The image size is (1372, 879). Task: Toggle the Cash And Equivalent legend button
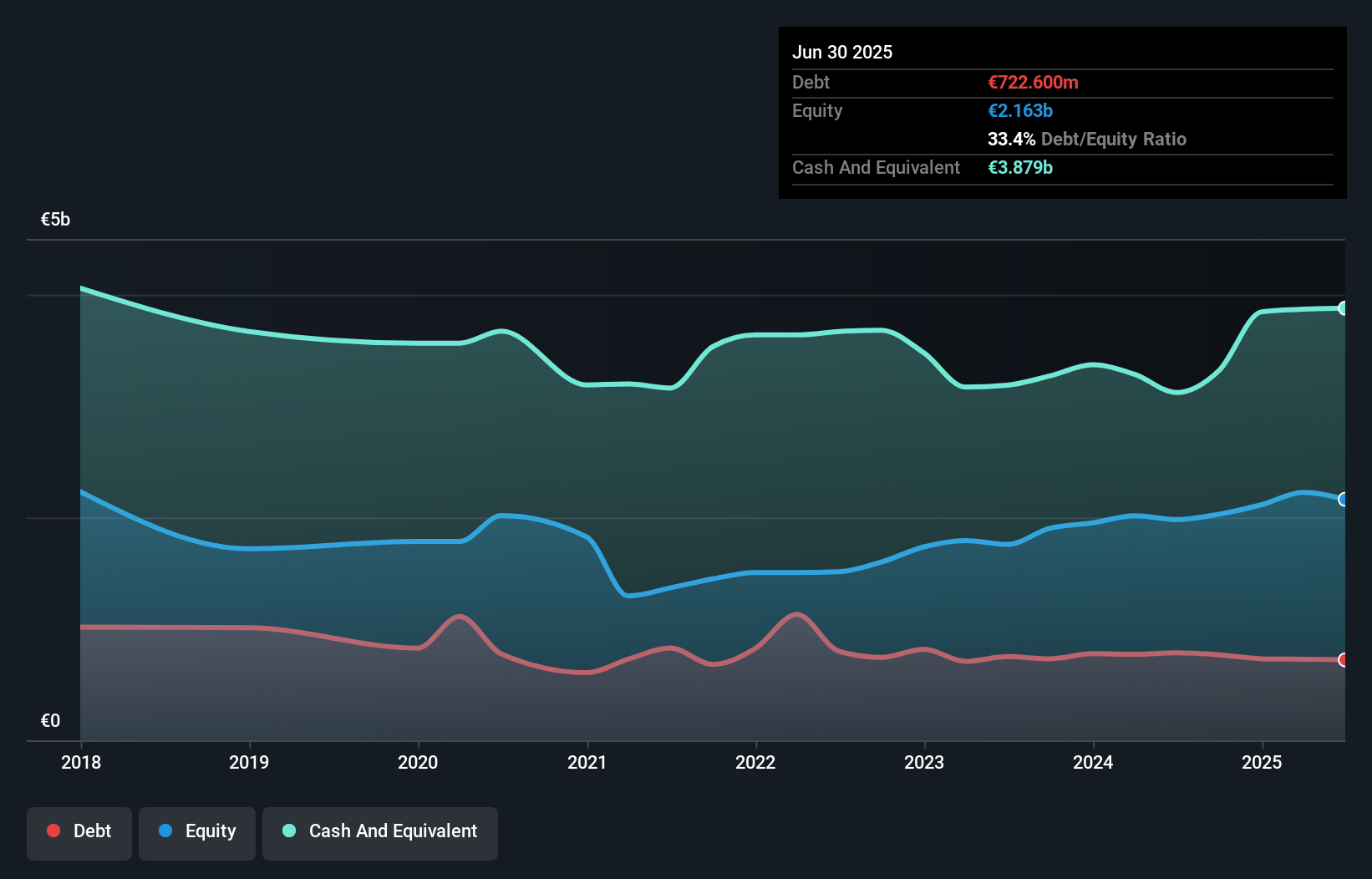[380, 832]
